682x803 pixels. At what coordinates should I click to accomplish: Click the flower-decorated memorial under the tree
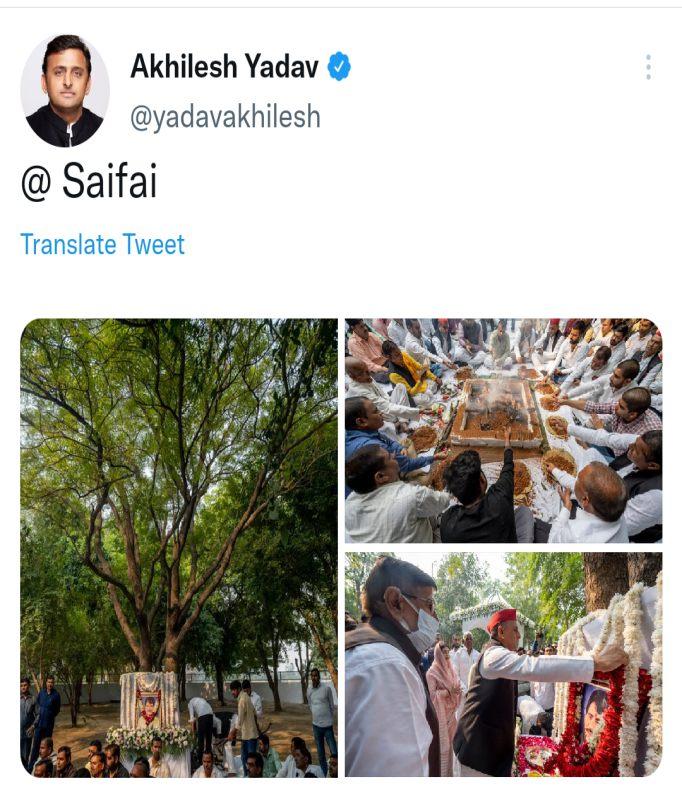click(x=148, y=712)
